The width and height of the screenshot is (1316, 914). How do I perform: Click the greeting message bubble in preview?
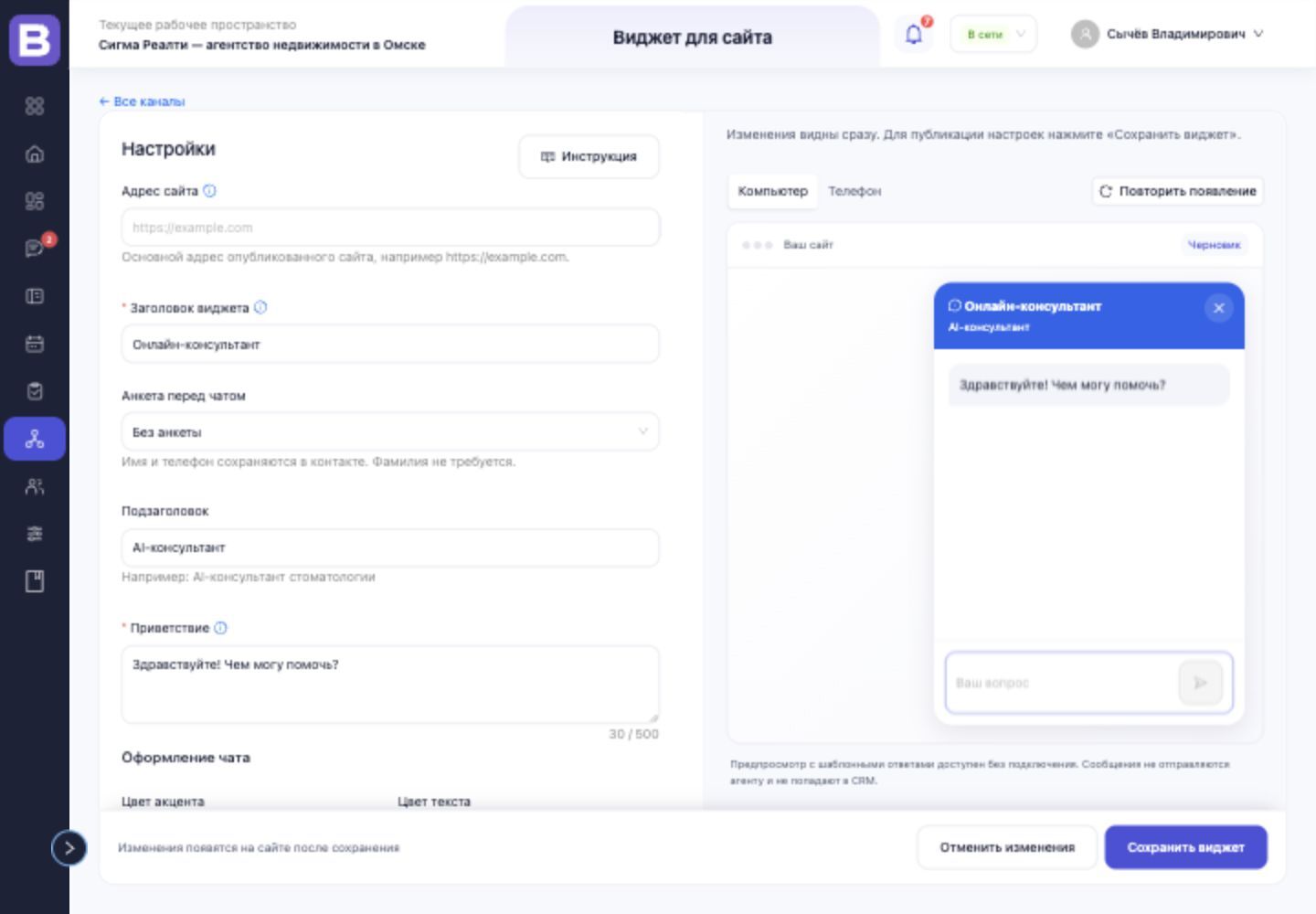[x=1088, y=385]
